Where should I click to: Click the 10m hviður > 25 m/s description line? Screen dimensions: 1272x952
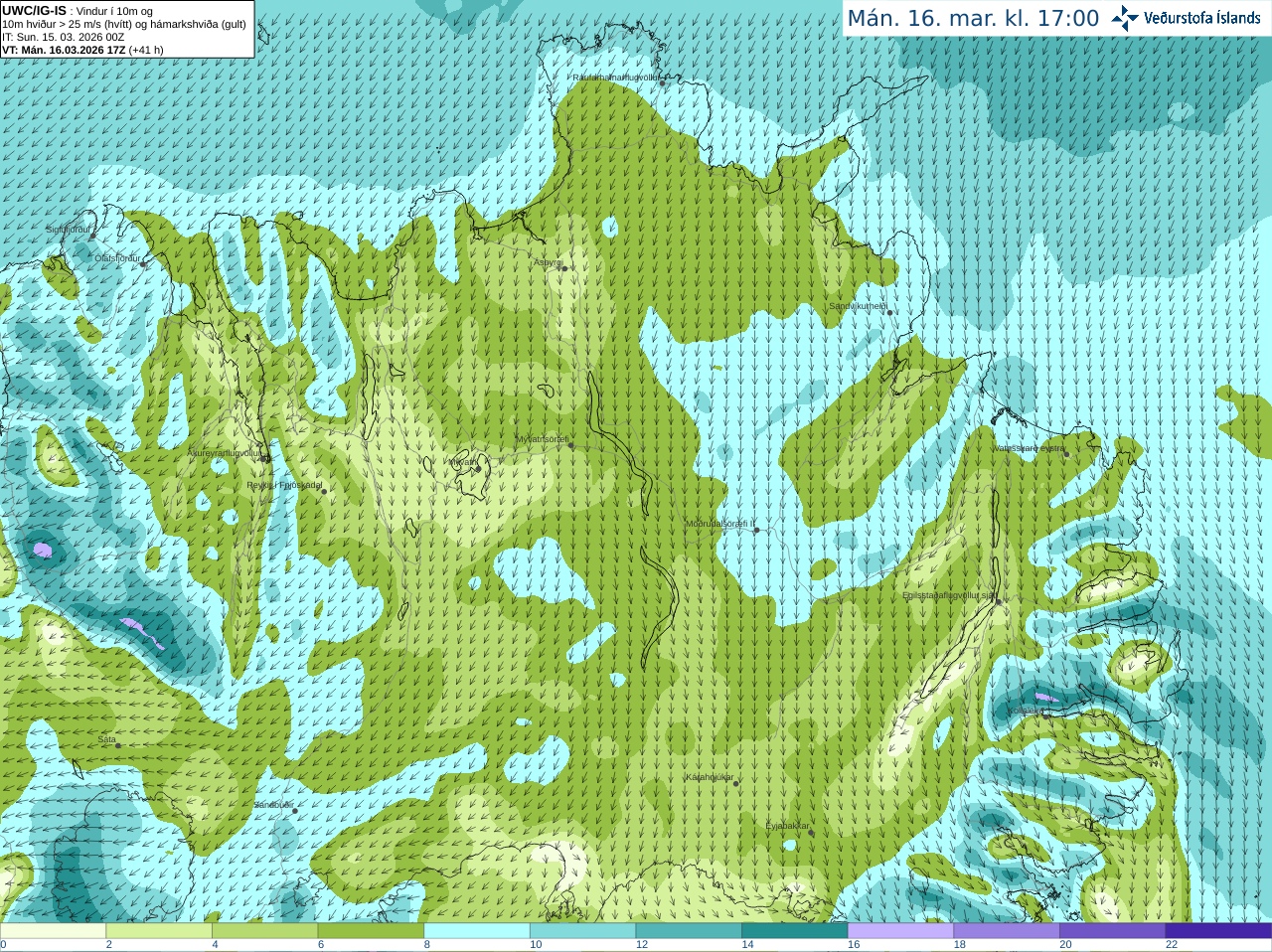(124, 24)
